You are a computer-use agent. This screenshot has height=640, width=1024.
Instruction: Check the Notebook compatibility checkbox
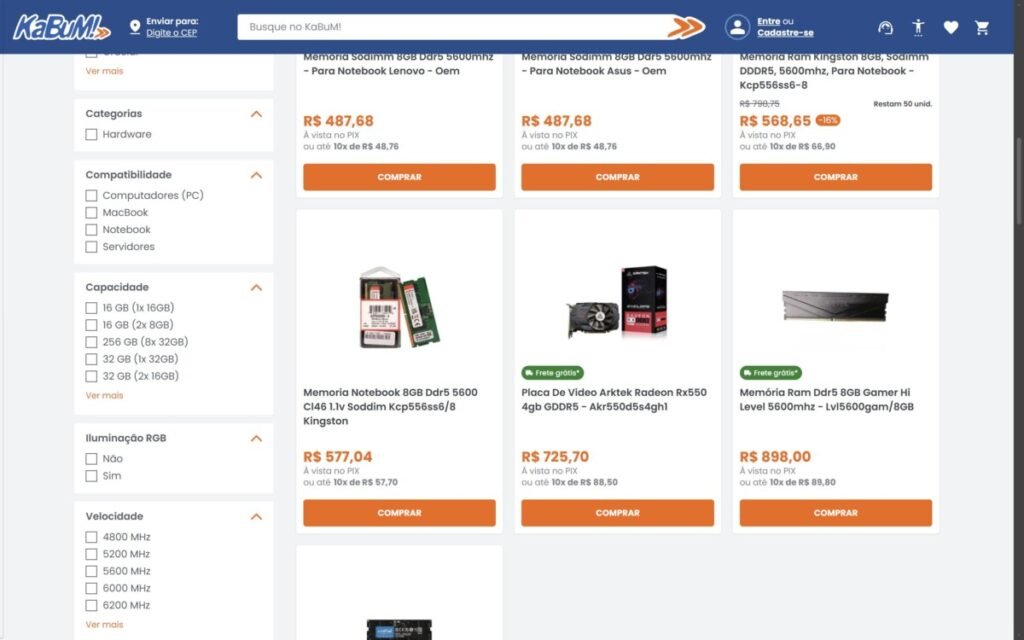tap(92, 230)
